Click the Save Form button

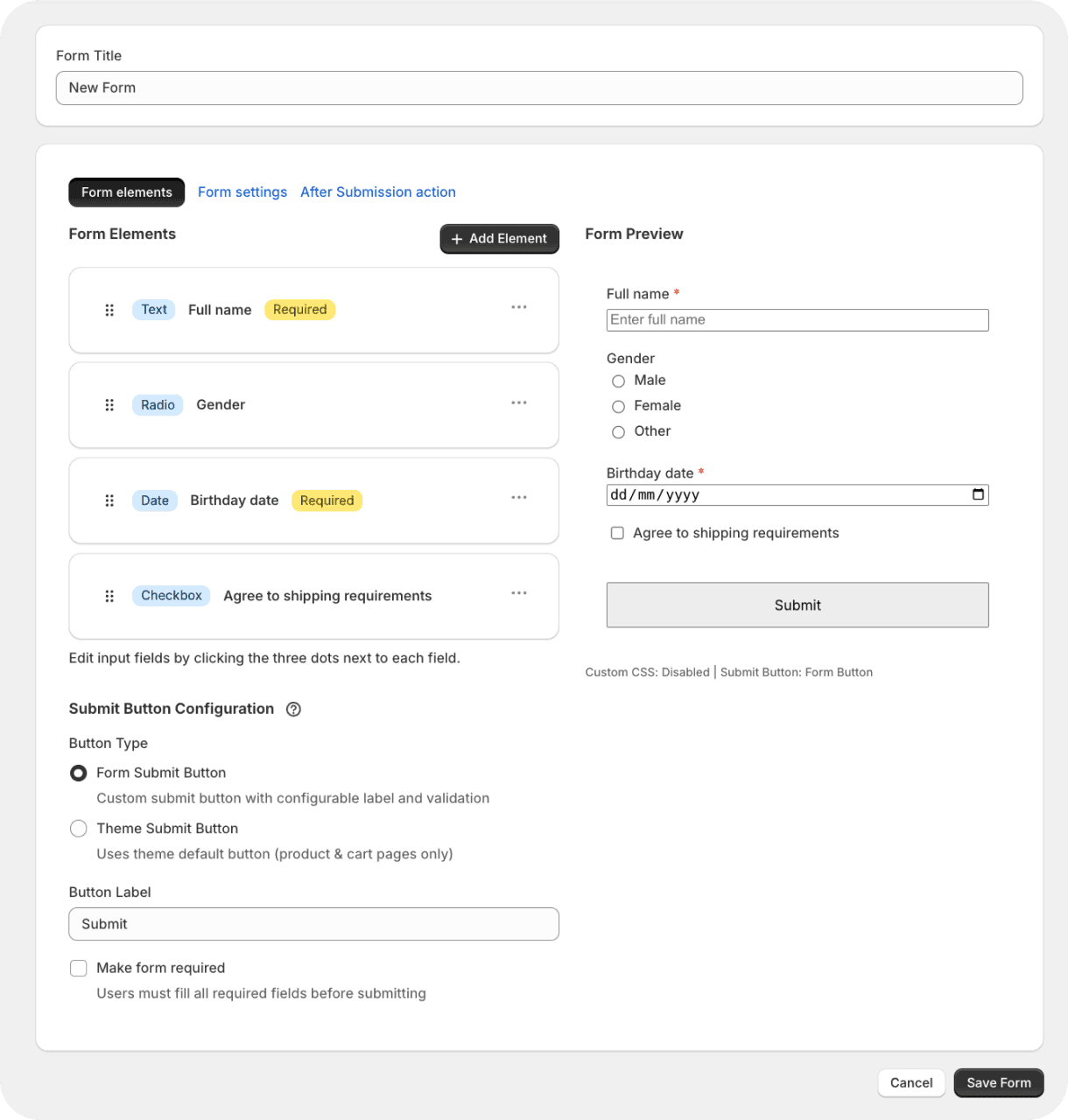(x=998, y=1082)
